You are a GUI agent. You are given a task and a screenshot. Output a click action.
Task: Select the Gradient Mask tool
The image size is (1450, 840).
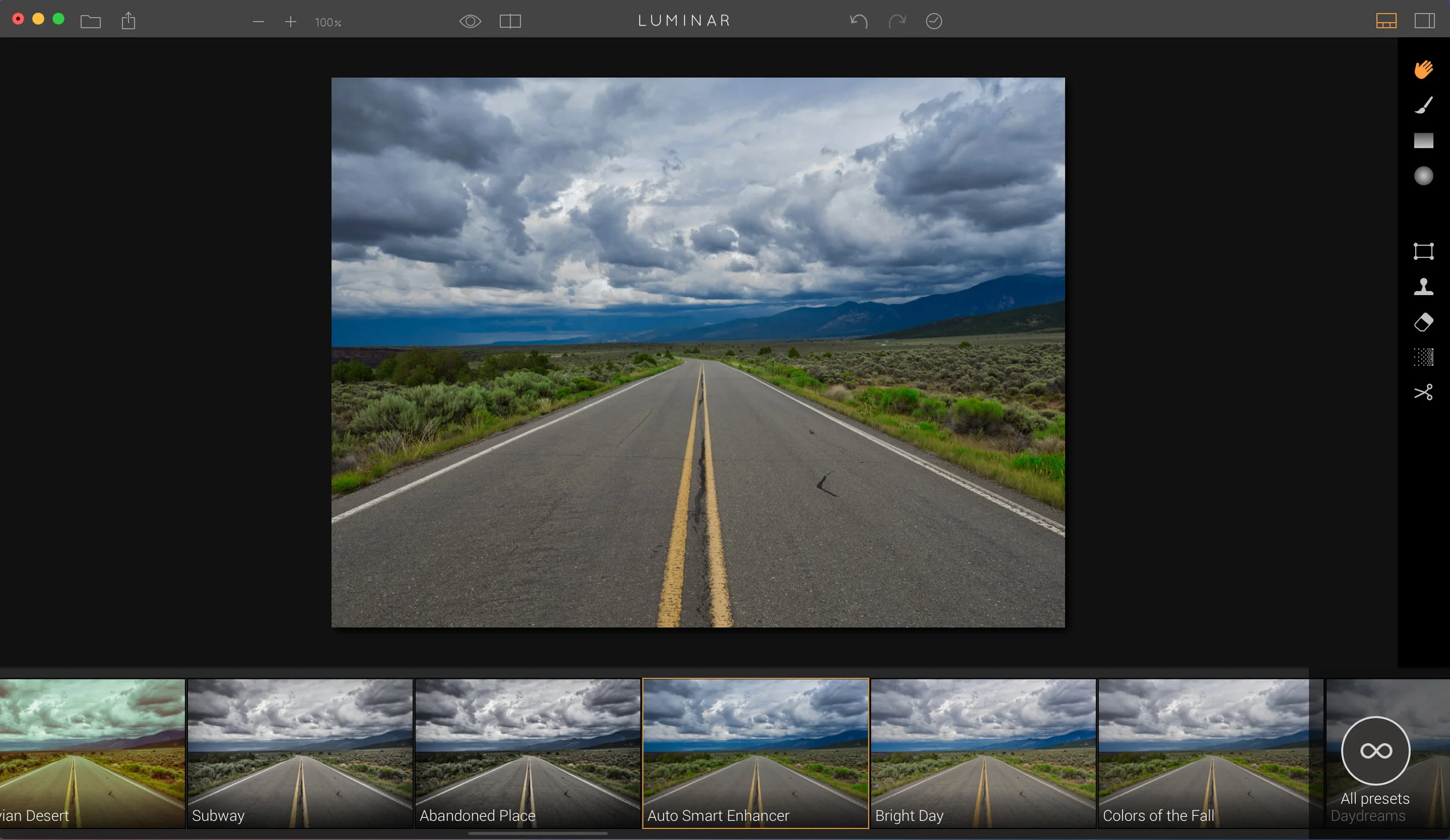pos(1423,140)
